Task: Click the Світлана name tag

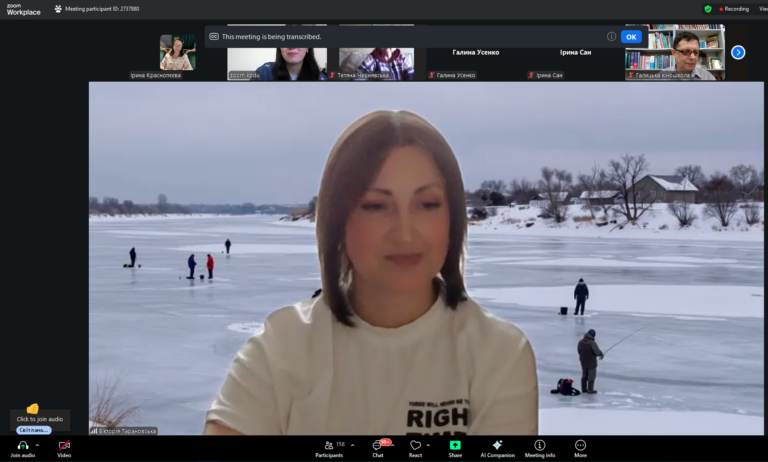Action: pos(34,430)
